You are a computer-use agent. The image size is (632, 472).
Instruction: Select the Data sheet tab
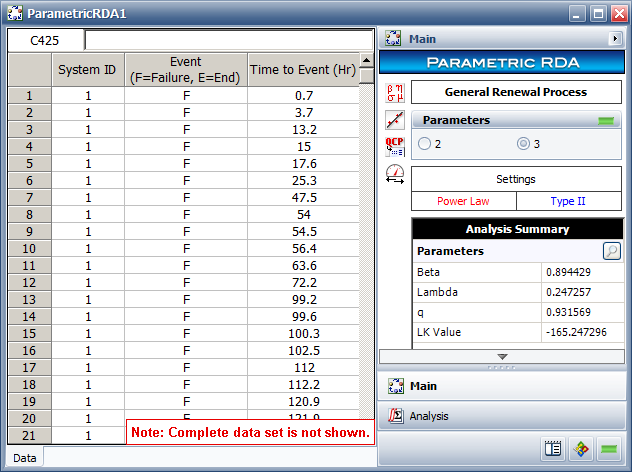point(25,457)
